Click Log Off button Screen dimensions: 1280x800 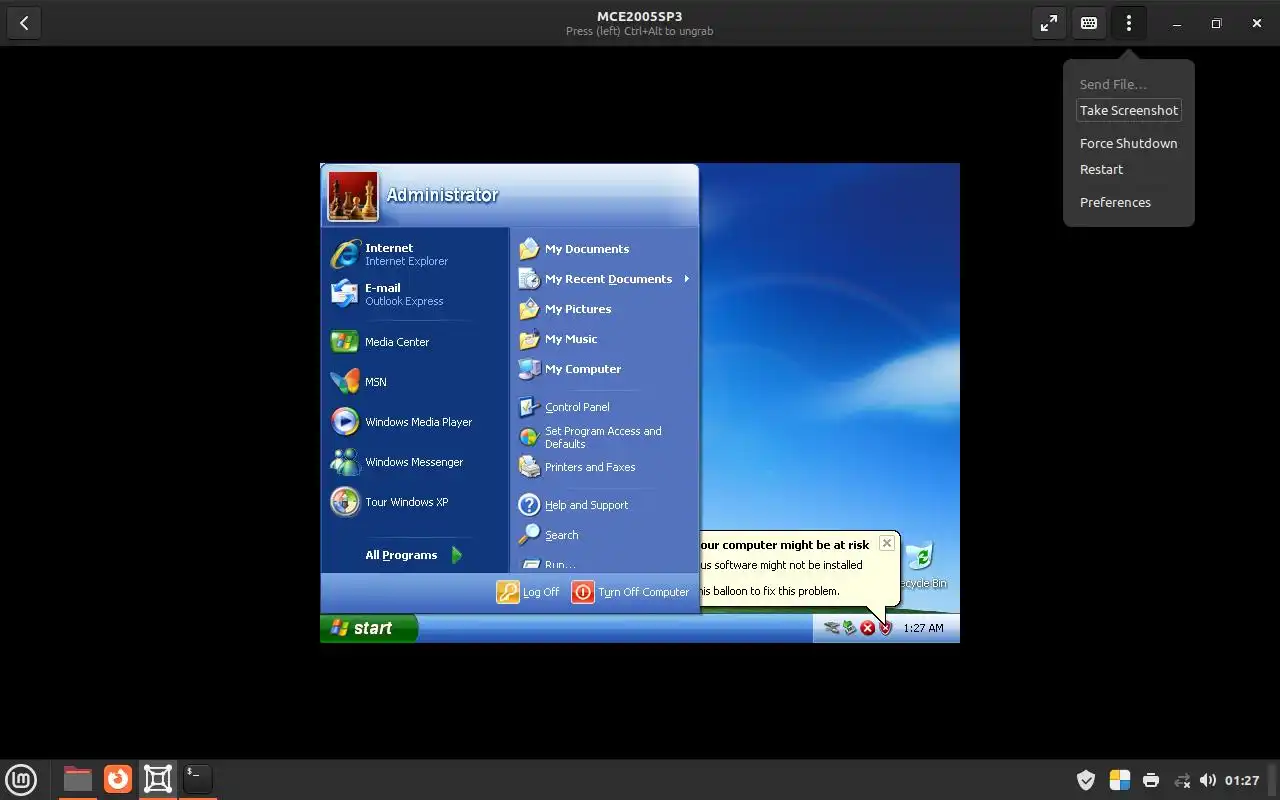[x=528, y=592]
